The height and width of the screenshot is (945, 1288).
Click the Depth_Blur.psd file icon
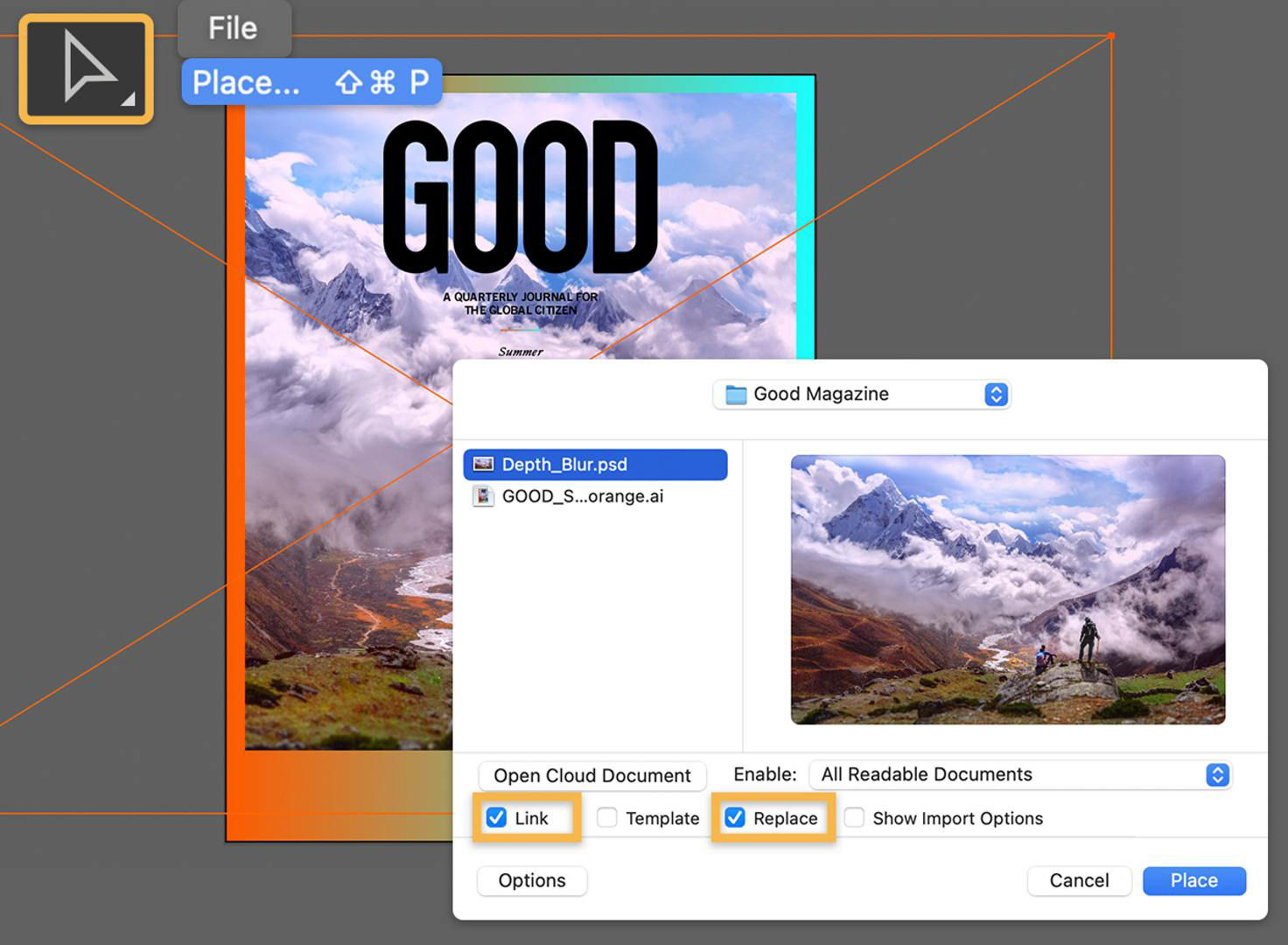(483, 464)
